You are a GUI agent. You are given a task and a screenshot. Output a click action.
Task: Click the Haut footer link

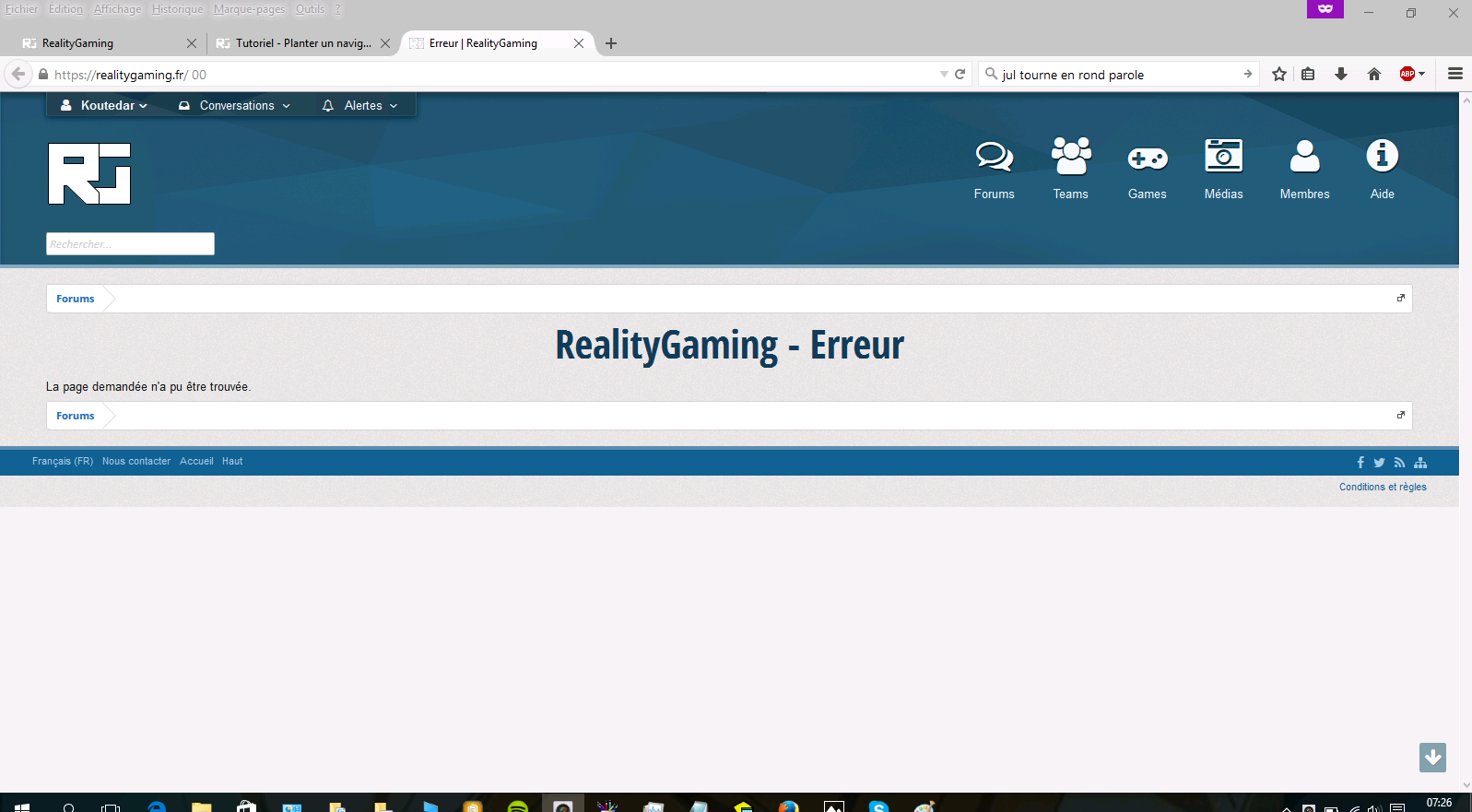(x=232, y=461)
